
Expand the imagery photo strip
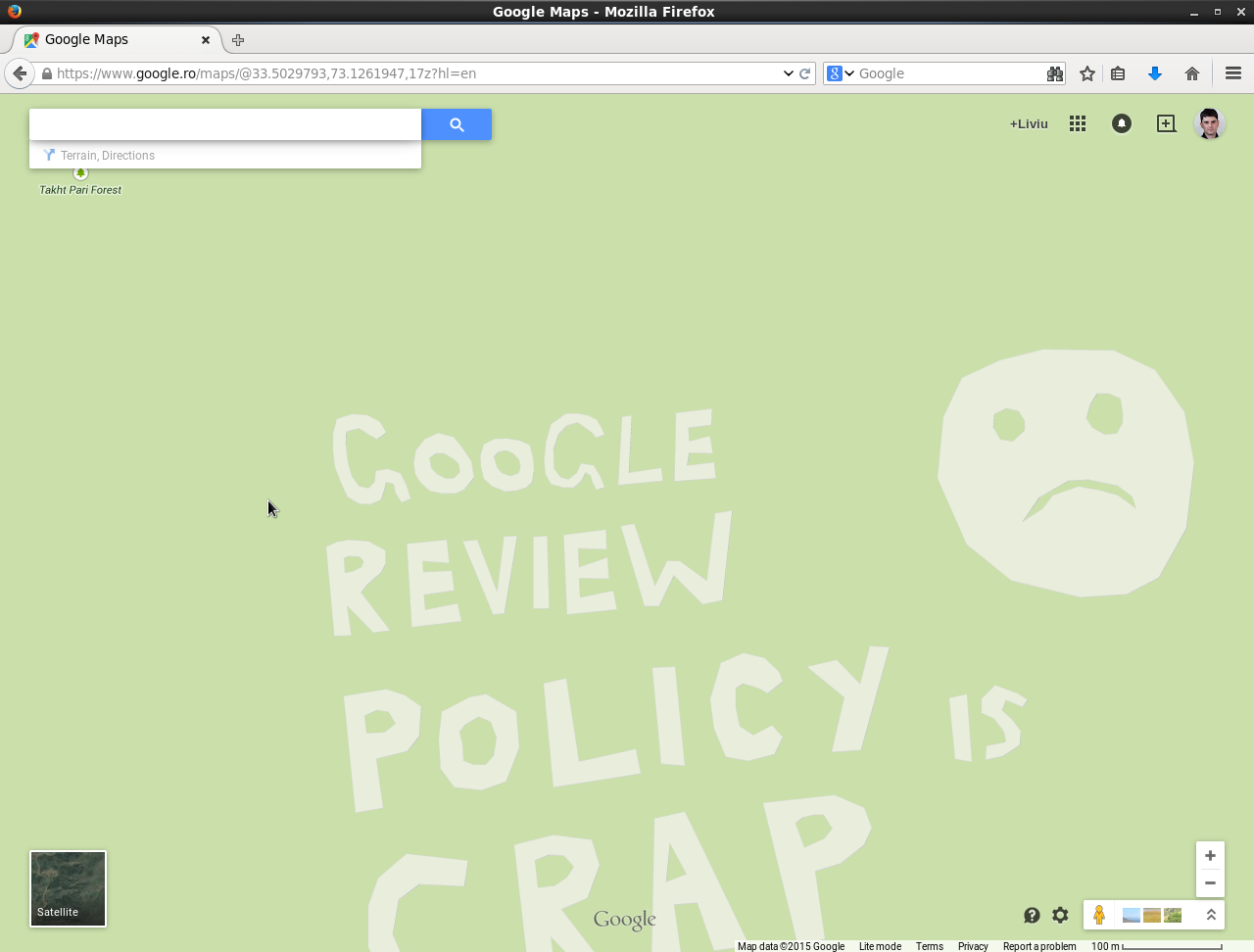point(1211,915)
